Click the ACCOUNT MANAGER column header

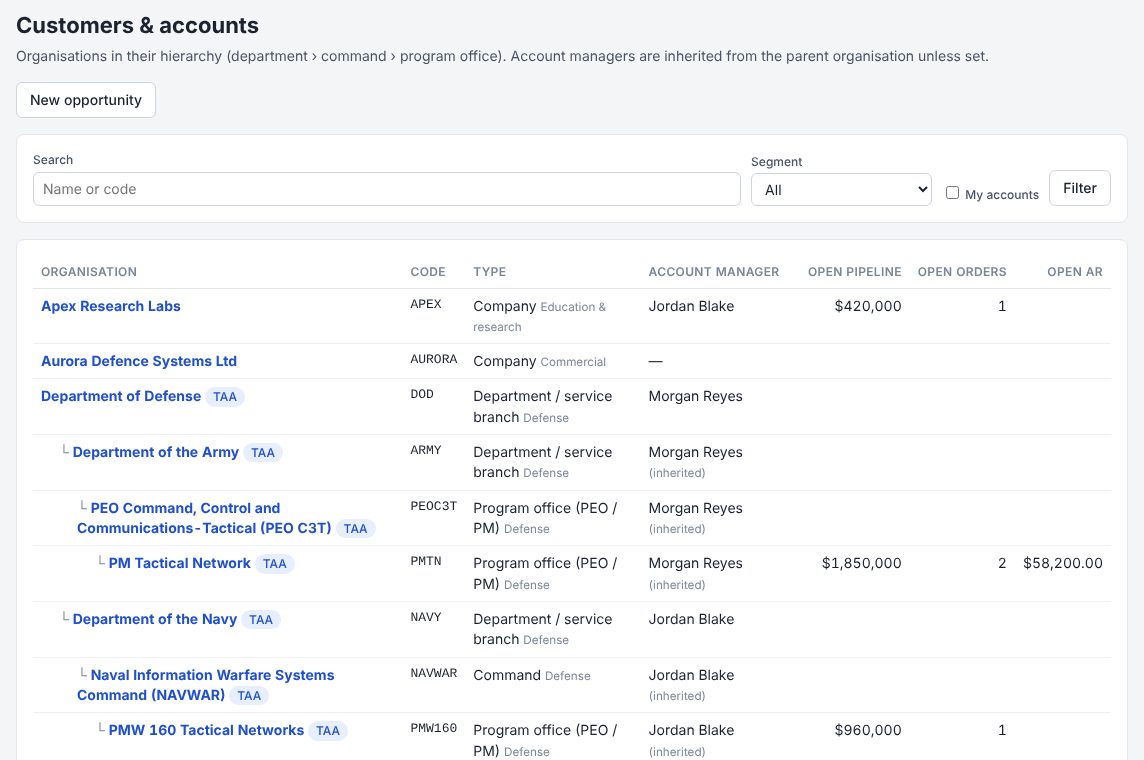[x=714, y=271]
